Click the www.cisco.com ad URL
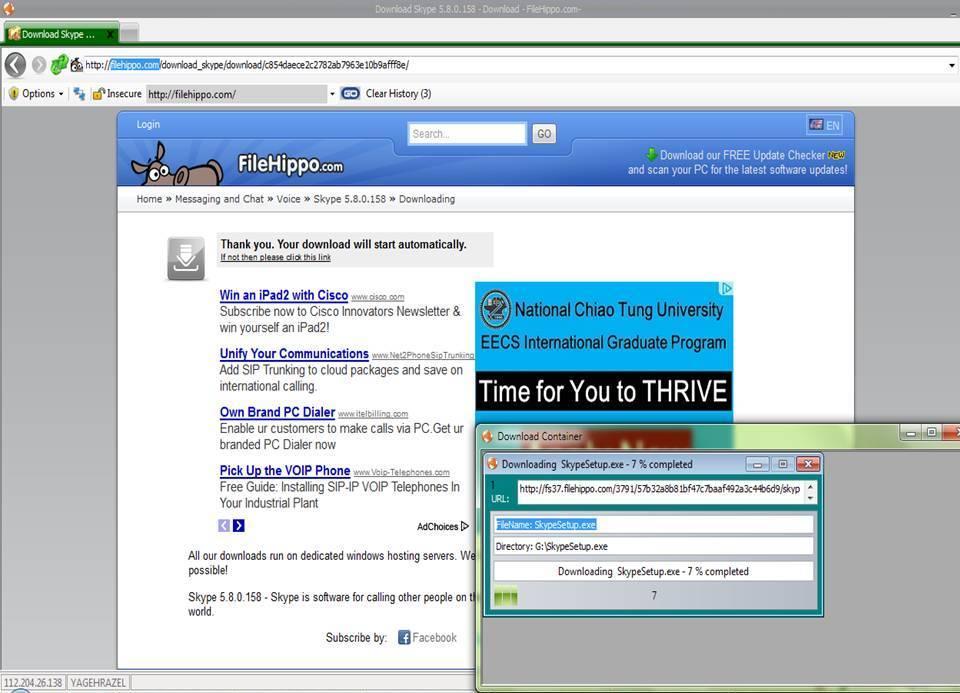 pyautogui.click(x=377, y=297)
